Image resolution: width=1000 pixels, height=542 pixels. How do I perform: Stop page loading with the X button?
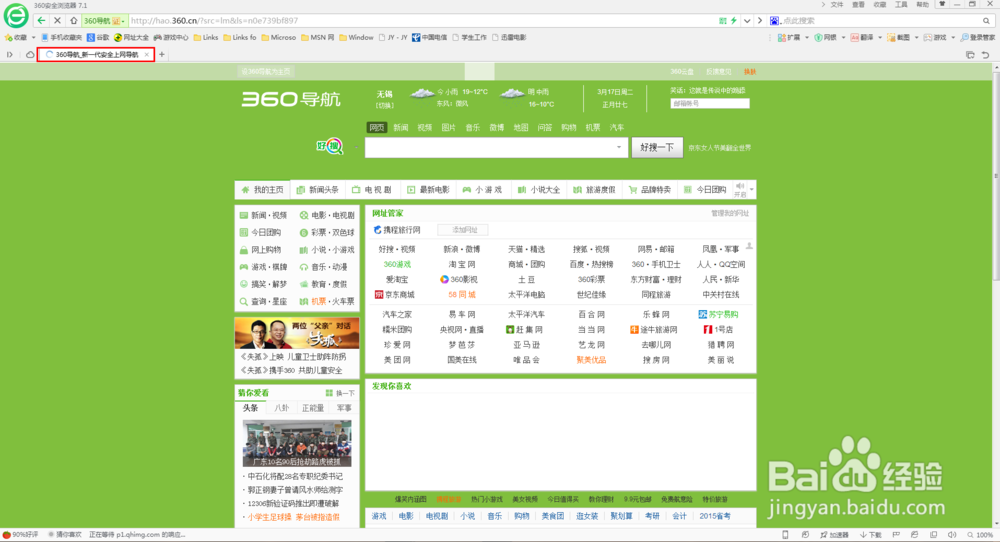pos(57,20)
